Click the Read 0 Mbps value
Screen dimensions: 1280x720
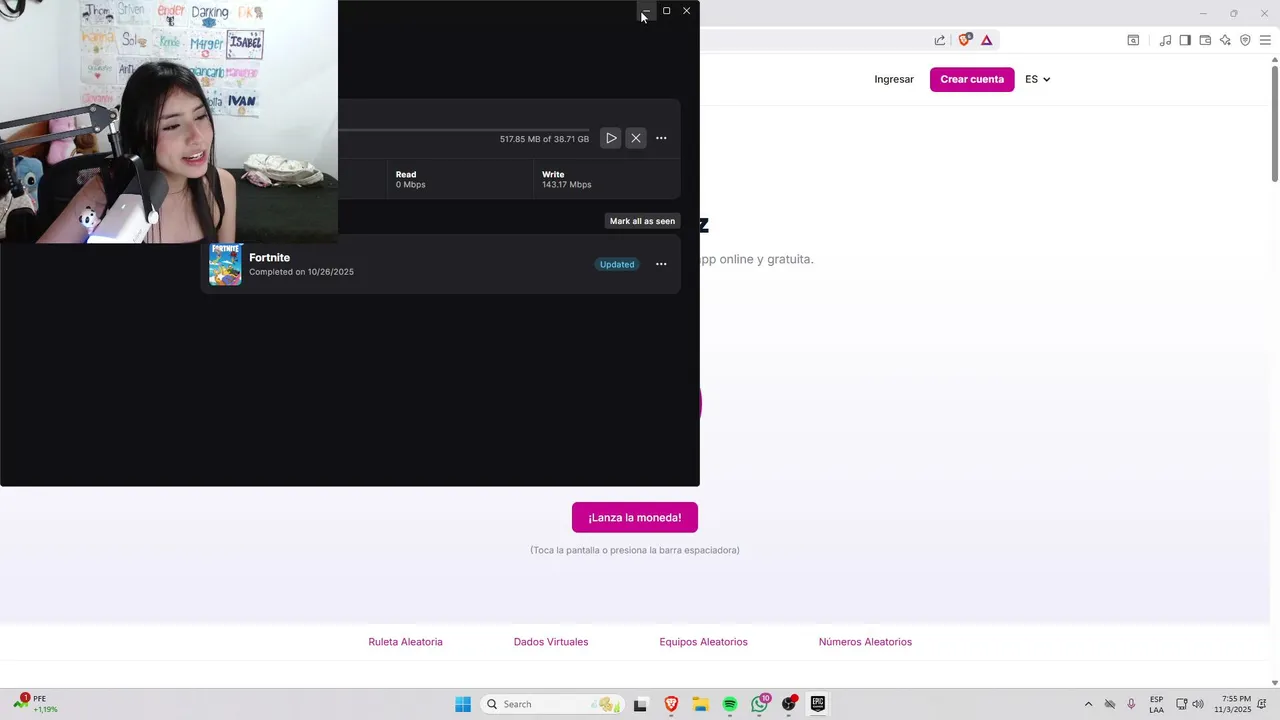410,185
